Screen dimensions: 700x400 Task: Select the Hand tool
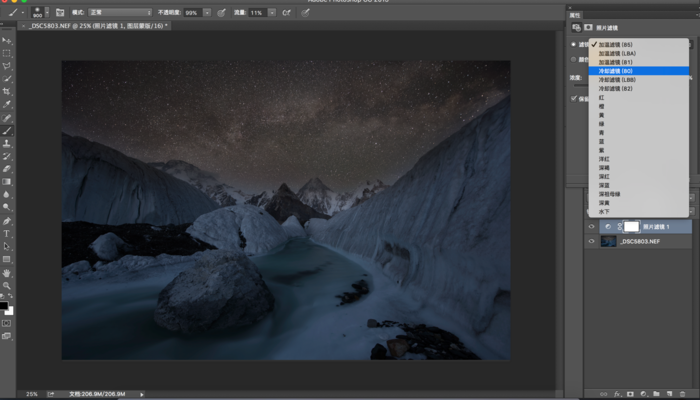(7, 272)
